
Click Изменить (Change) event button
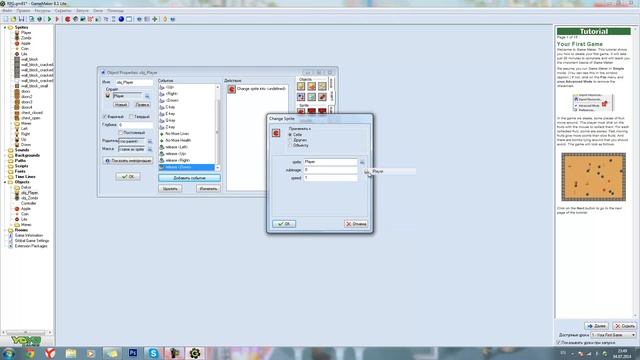tap(208, 189)
